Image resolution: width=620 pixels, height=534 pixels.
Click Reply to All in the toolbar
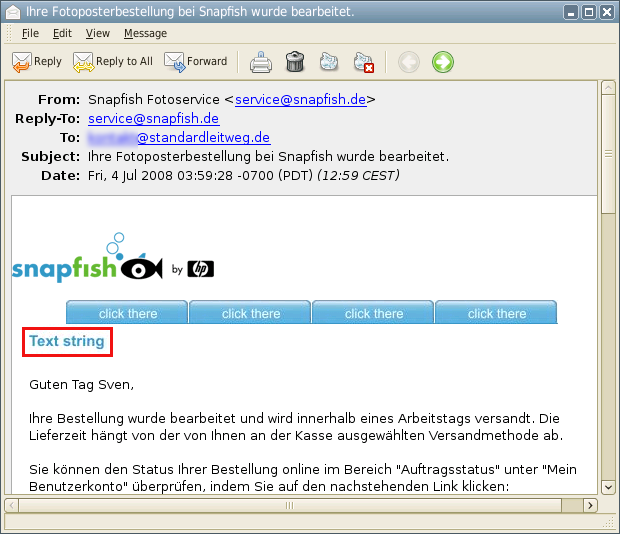112,62
